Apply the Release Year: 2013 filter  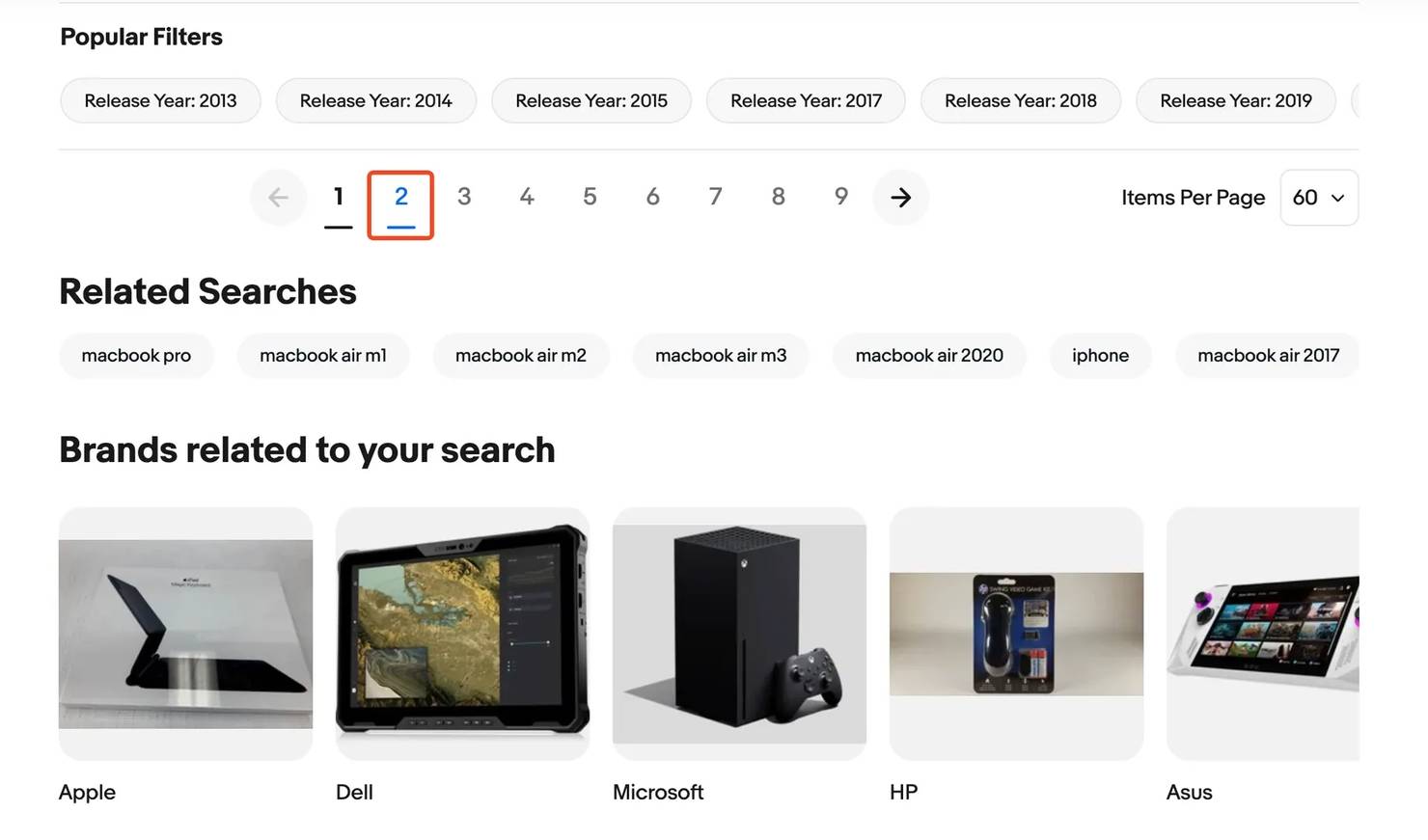[160, 100]
